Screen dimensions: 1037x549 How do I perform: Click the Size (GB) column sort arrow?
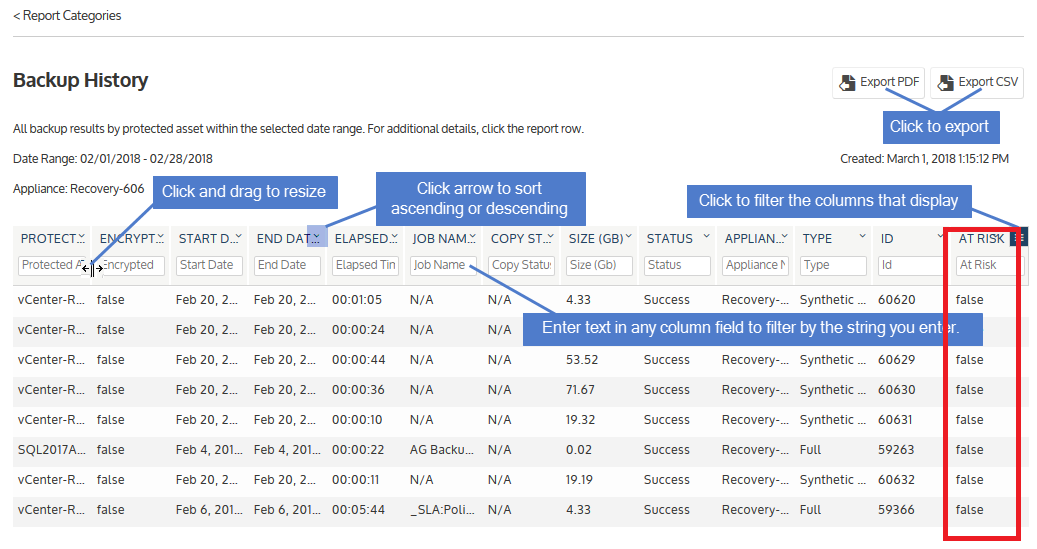tap(629, 238)
